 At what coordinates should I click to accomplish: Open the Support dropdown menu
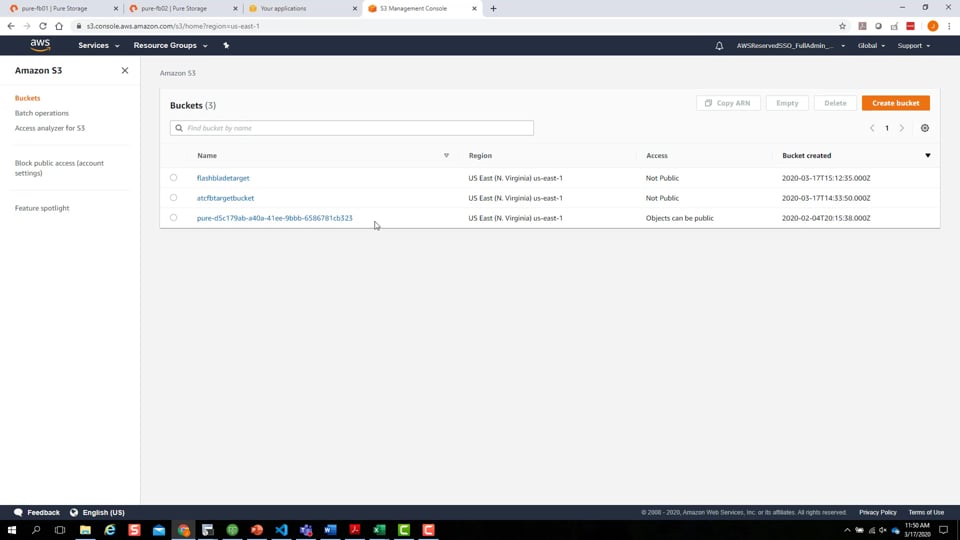[913, 45]
